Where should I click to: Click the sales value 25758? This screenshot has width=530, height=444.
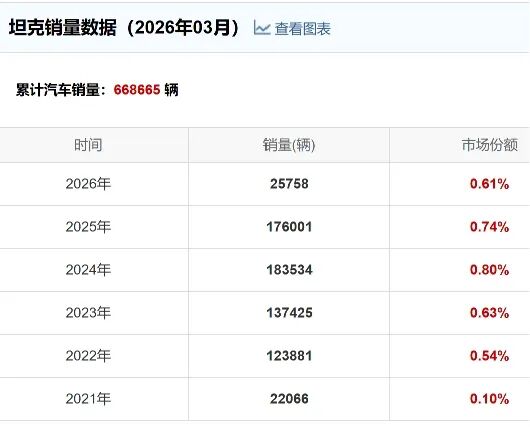coord(289,184)
